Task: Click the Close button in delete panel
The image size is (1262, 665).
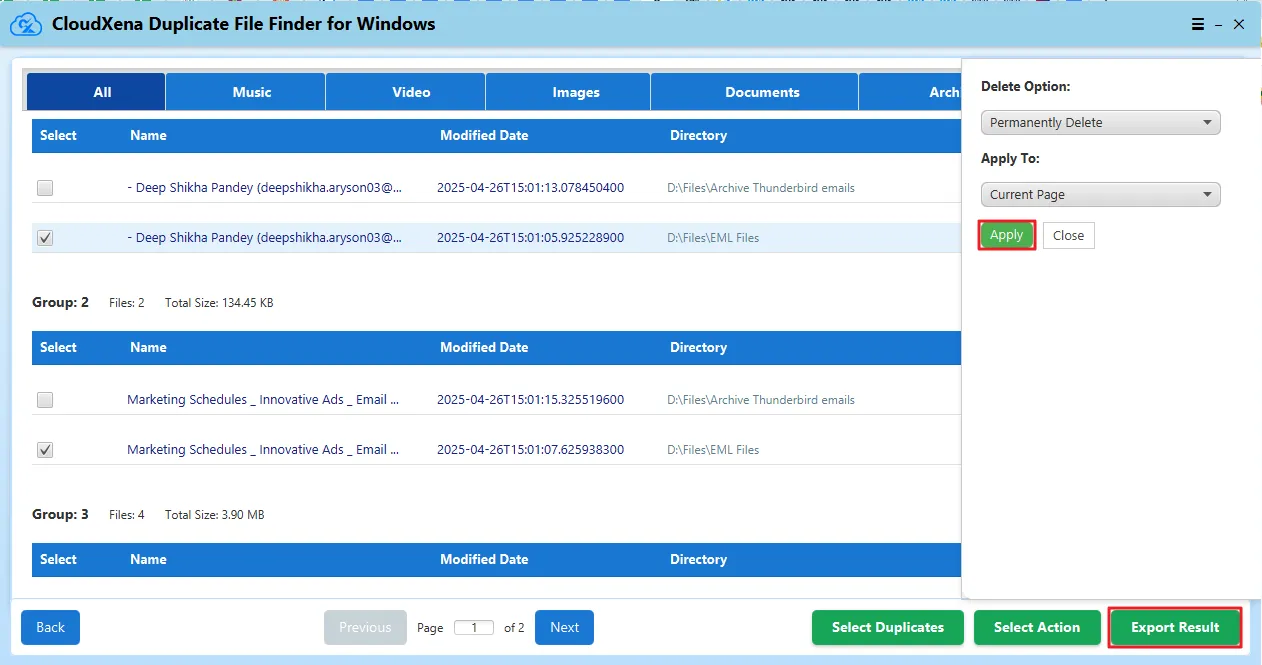Action: pos(1068,236)
